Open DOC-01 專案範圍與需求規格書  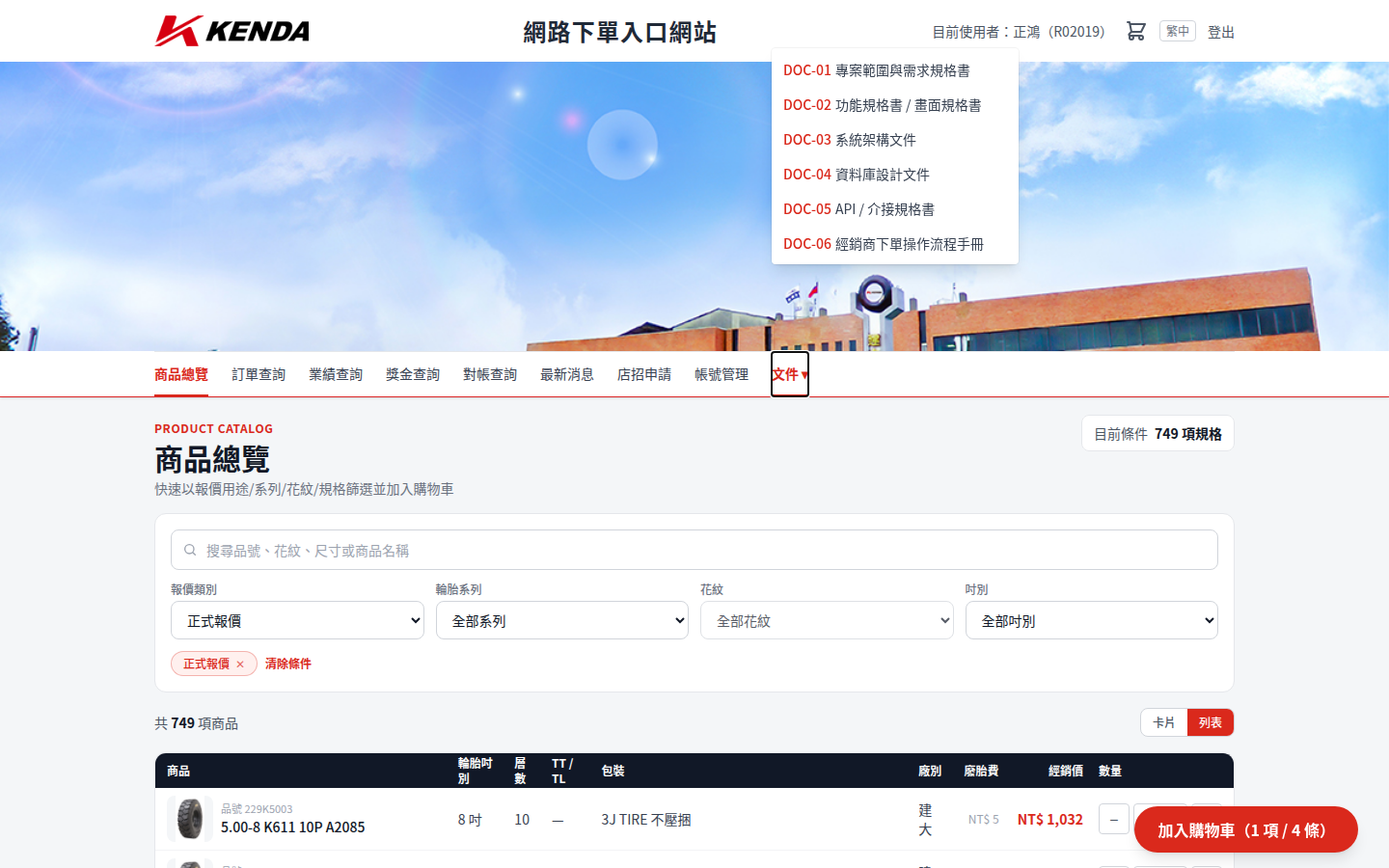point(895,70)
